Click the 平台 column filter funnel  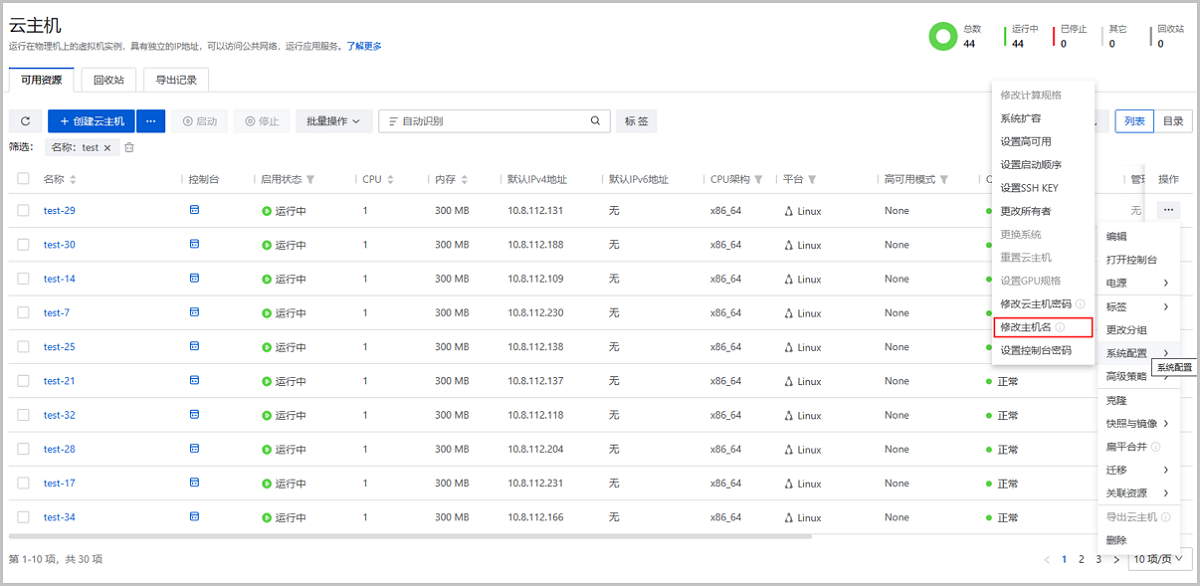812,180
